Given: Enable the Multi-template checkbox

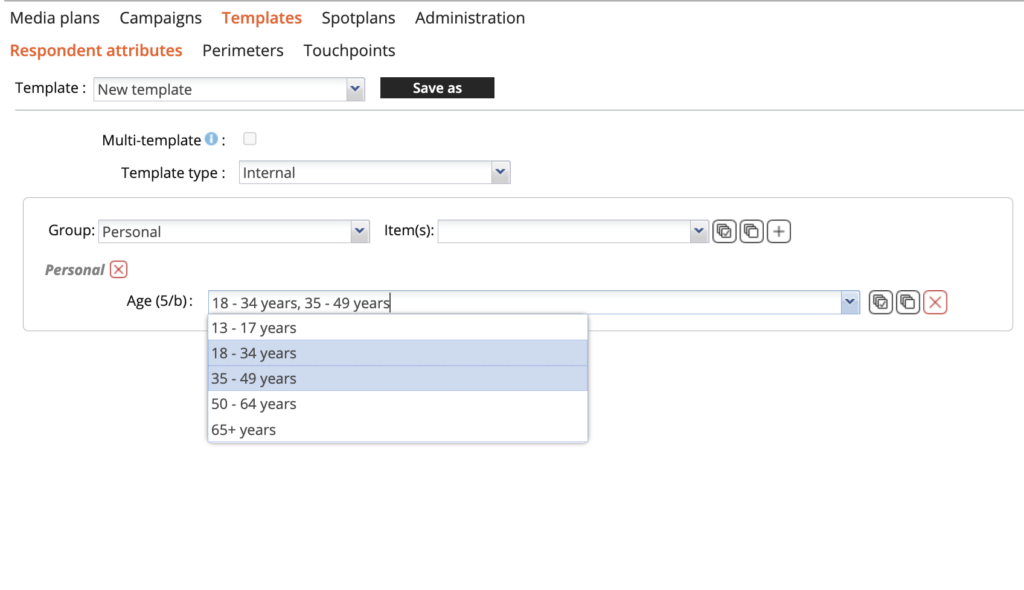Looking at the screenshot, I should [x=250, y=139].
